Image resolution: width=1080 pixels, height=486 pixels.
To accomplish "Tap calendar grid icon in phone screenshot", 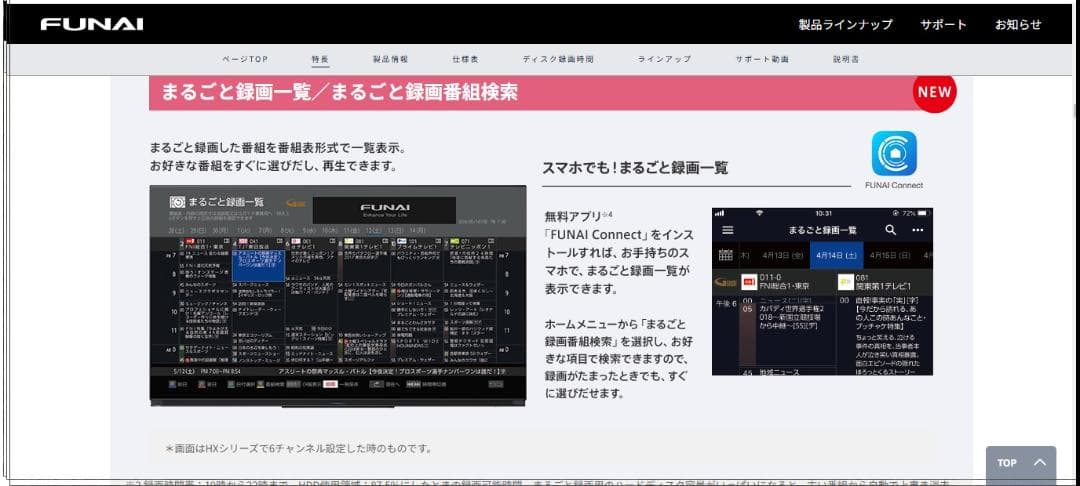I will [x=725, y=255].
